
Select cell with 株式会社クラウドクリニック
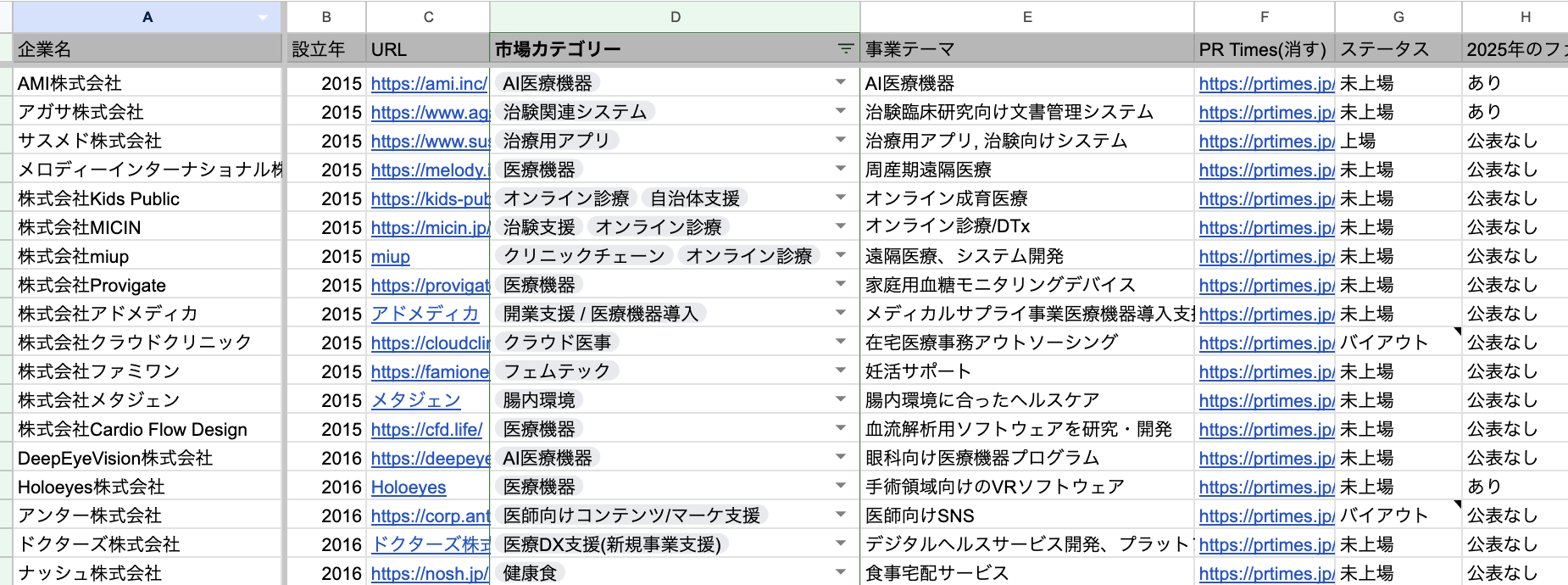coord(136,343)
